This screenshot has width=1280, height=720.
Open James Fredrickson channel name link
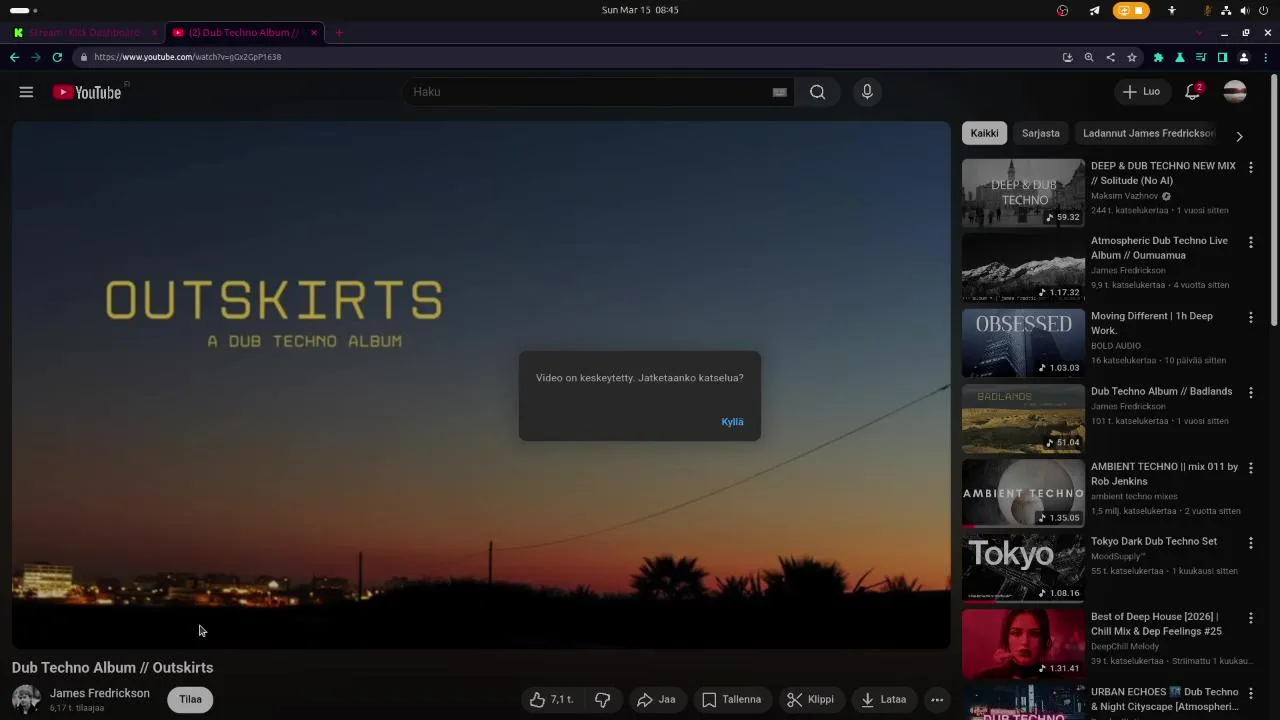[100, 693]
